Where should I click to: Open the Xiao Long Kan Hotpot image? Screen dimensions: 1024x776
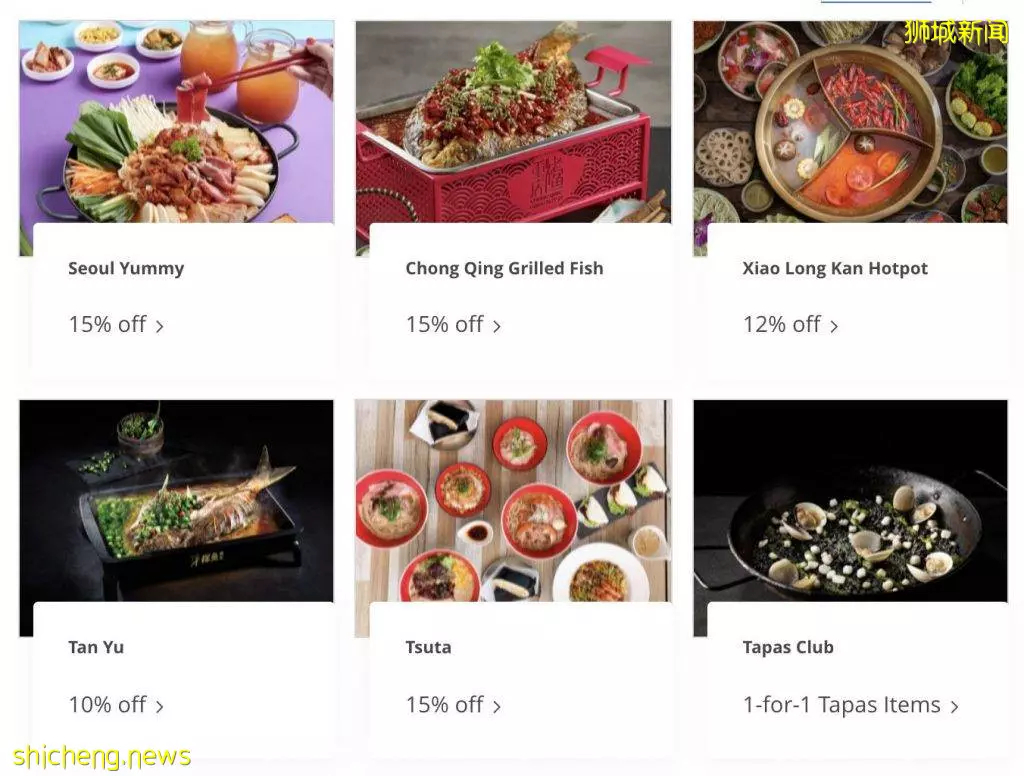point(850,122)
